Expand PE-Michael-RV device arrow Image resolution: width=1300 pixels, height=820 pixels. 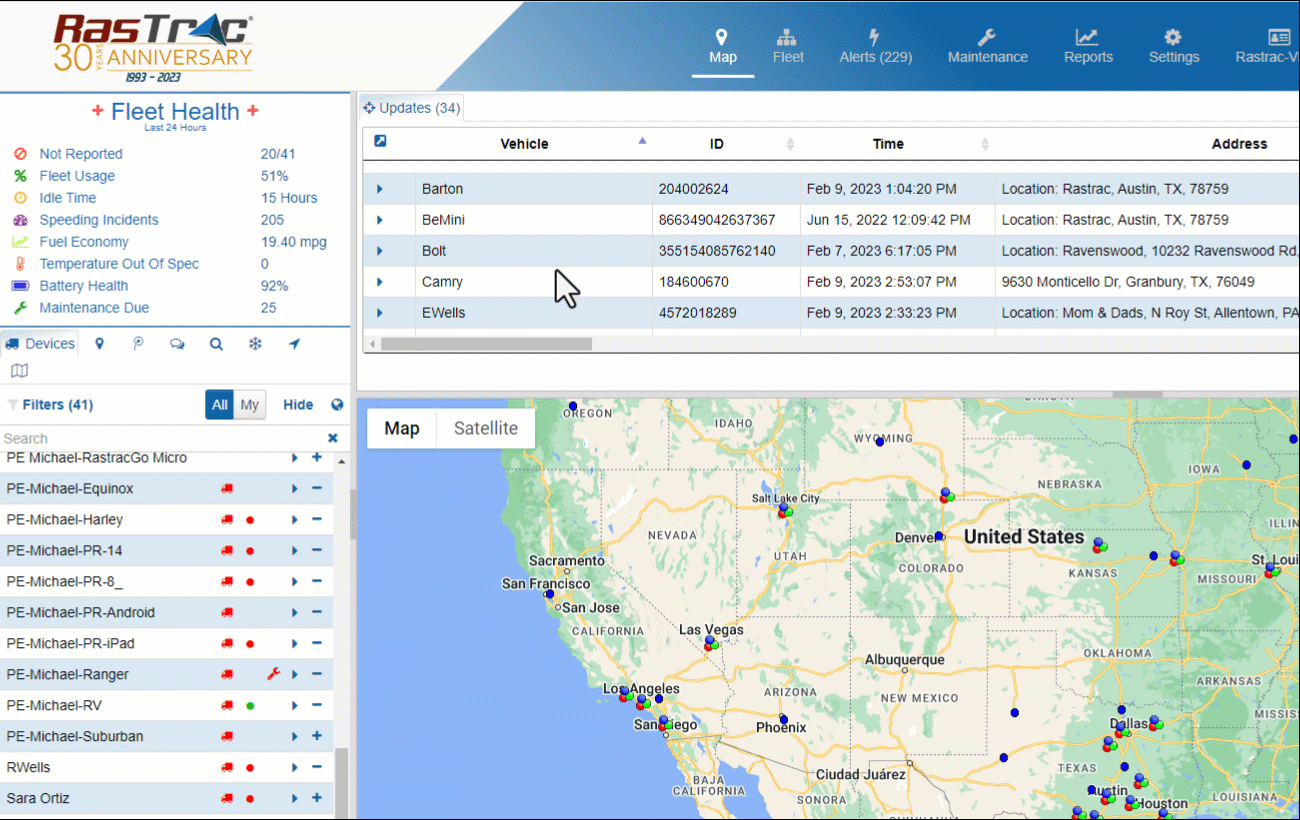click(x=295, y=706)
